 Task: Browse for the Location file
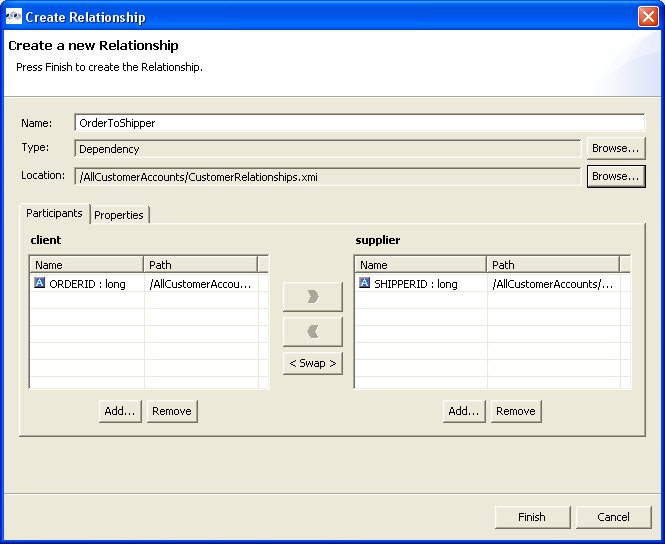click(615, 177)
